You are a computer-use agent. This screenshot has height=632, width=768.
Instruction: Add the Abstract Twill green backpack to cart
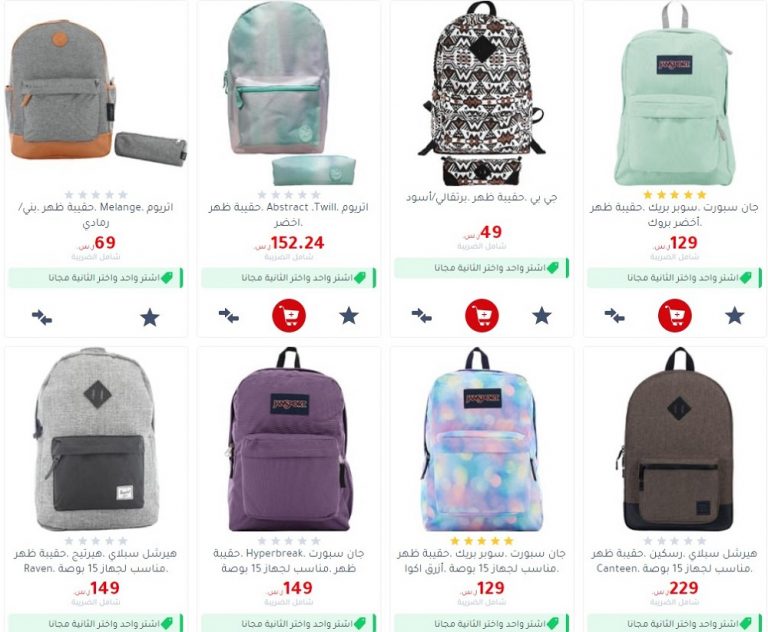tap(289, 316)
